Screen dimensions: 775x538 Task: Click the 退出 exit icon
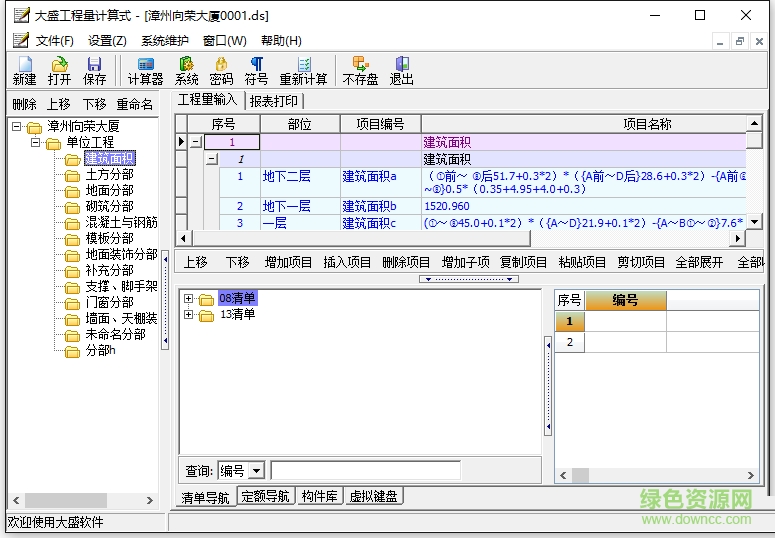point(401,69)
